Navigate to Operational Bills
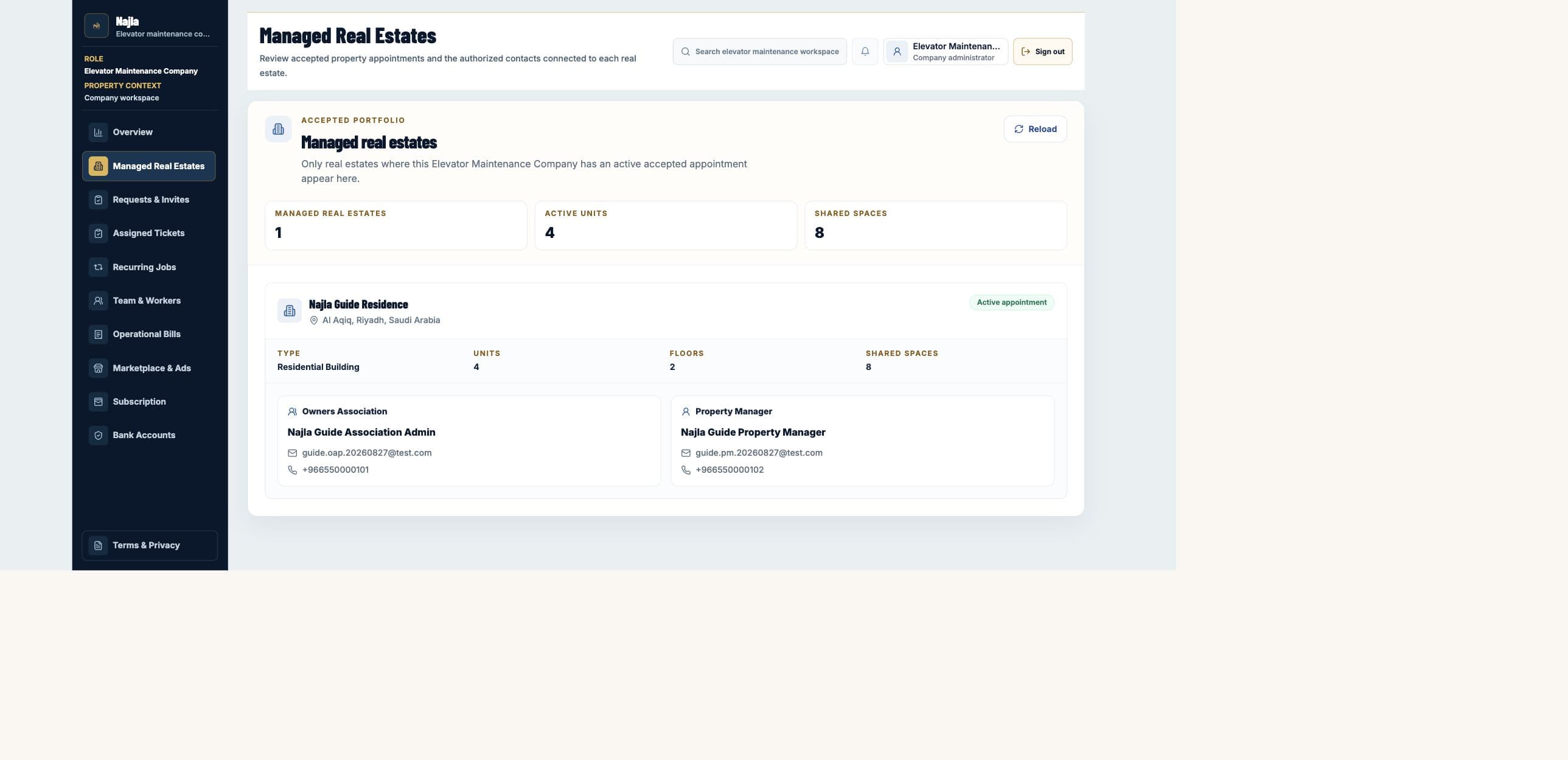This screenshot has height=760, width=1568. (149, 334)
